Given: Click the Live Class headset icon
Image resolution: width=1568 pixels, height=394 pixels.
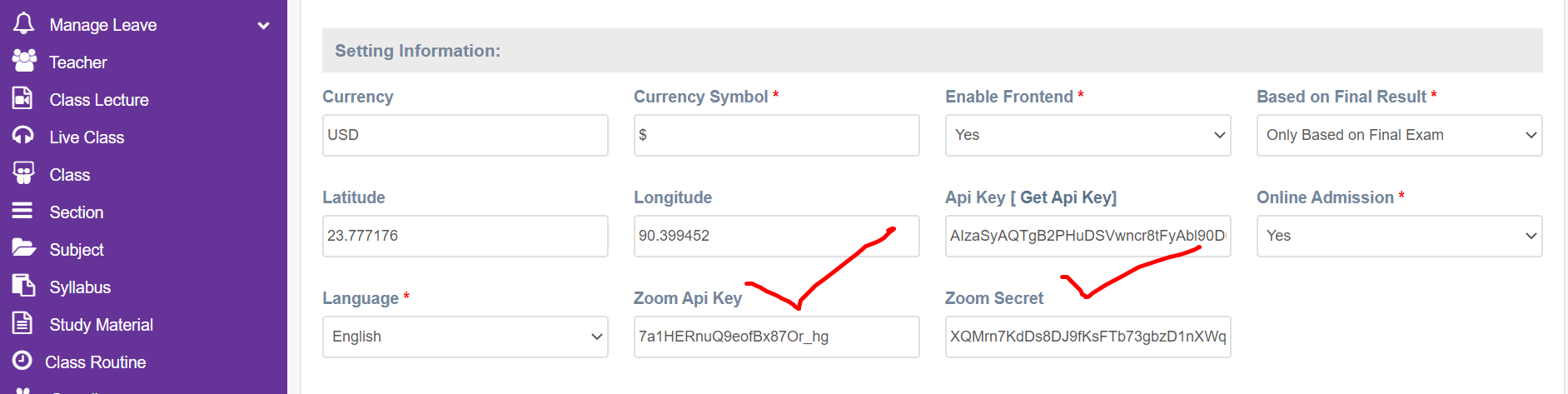Looking at the screenshot, I should click(x=23, y=136).
